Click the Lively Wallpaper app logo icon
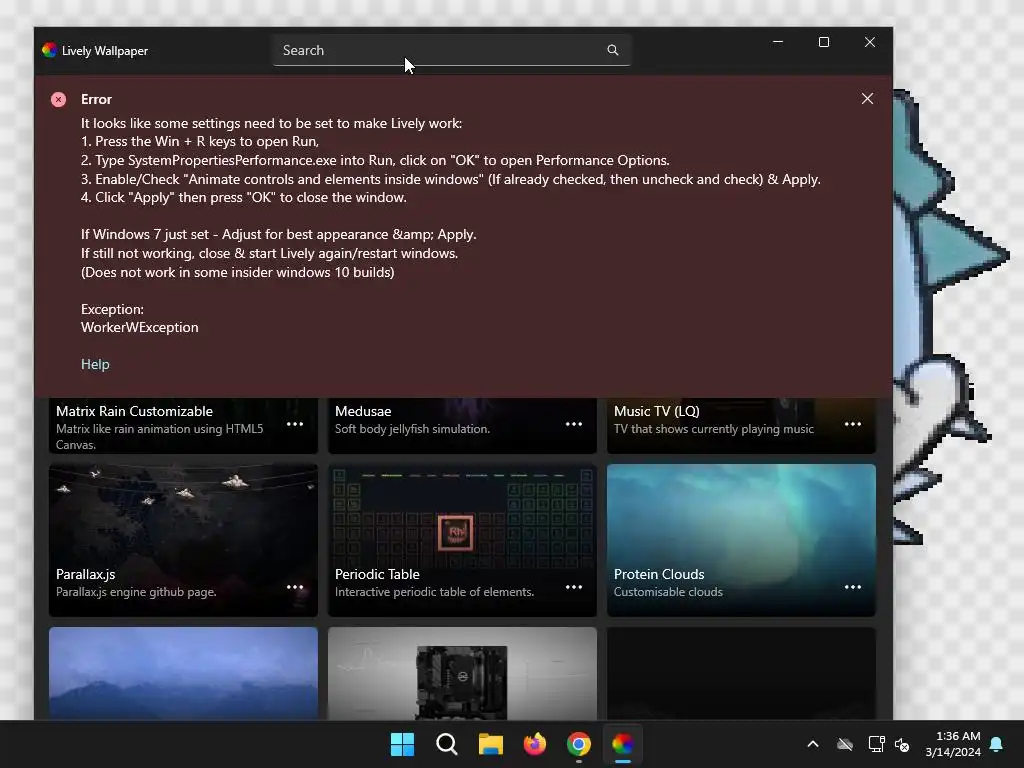Image resolution: width=1024 pixels, height=768 pixels. click(50, 50)
